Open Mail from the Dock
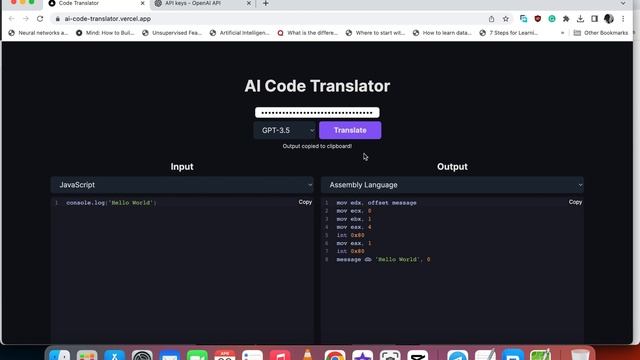This screenshot has width=640, height=360. (170, 355)
